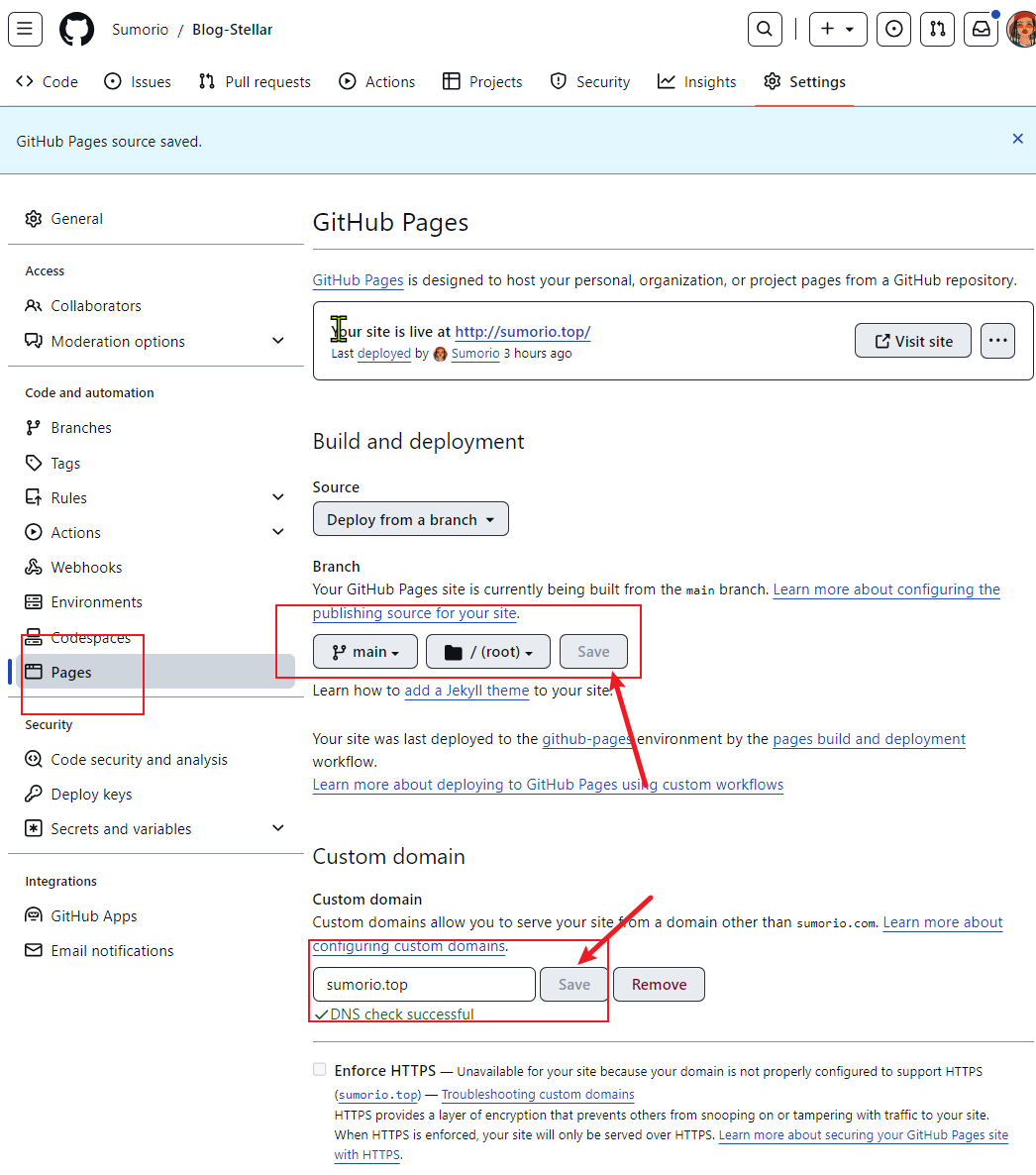Open the http://sumorio.top/ site link
This screenshot has height=1175, width=1036.
pyautogui.click(x=522, y=331)
